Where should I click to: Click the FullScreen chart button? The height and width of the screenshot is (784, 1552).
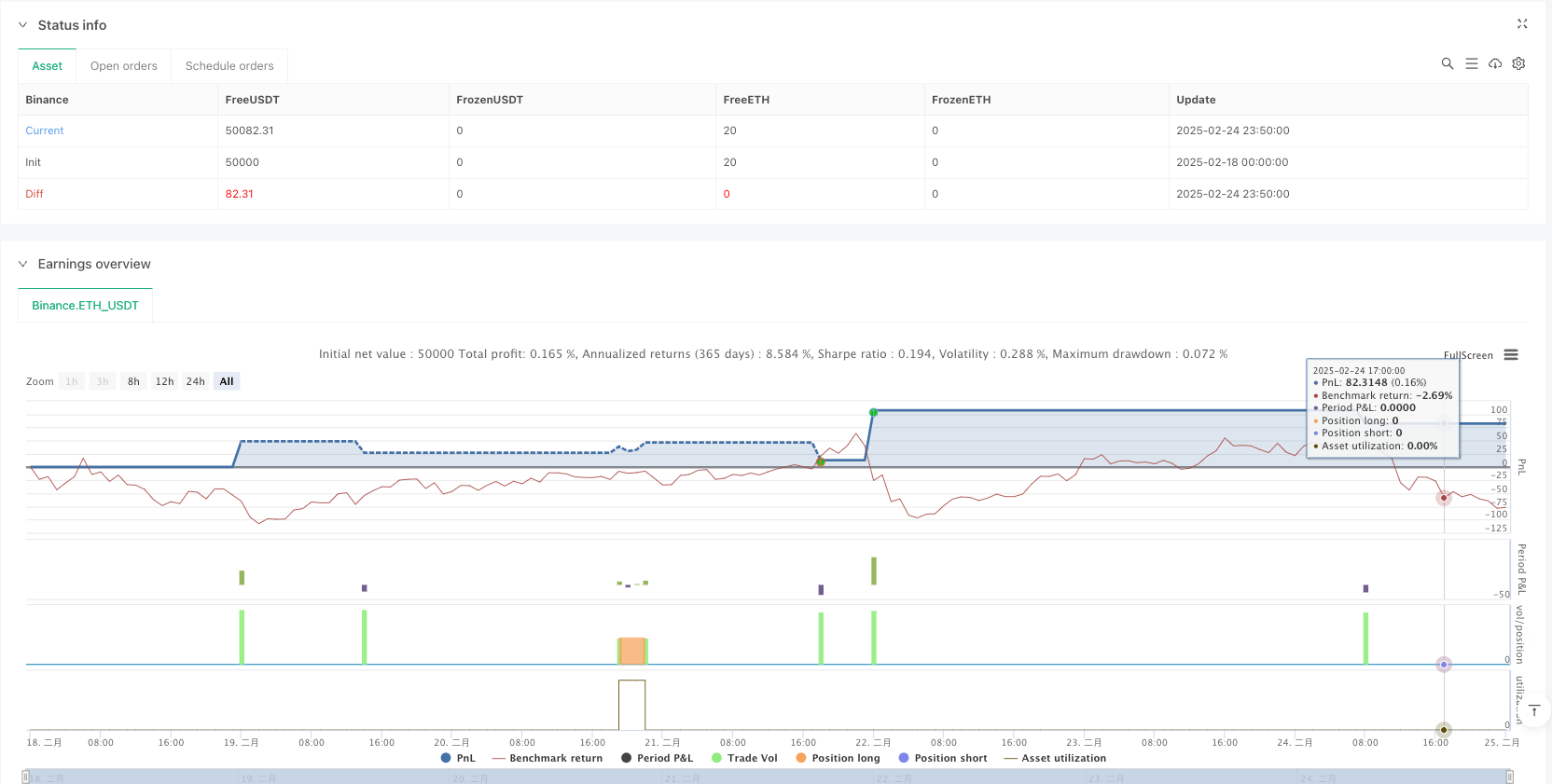tap(1468, 355)
